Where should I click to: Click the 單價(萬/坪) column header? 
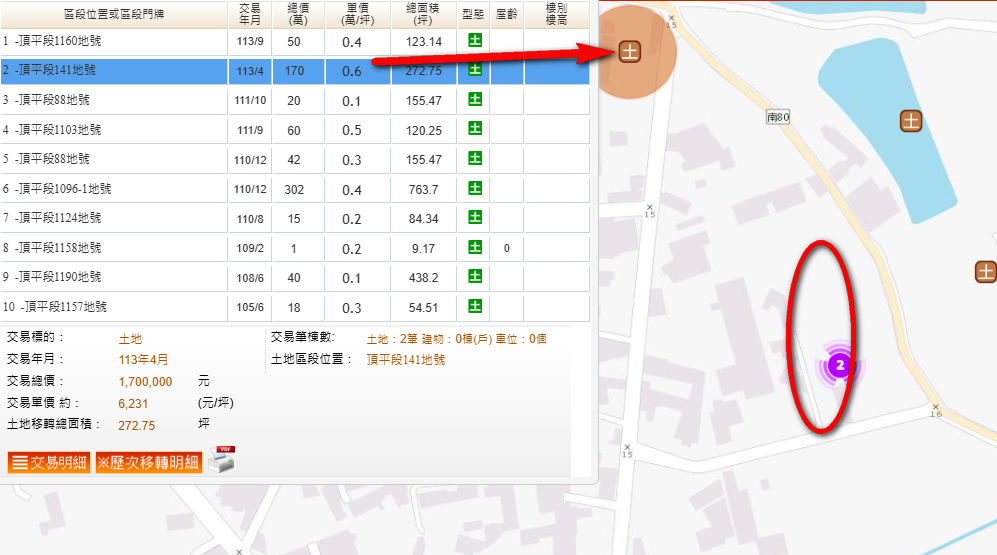click(x=352, y=13)
